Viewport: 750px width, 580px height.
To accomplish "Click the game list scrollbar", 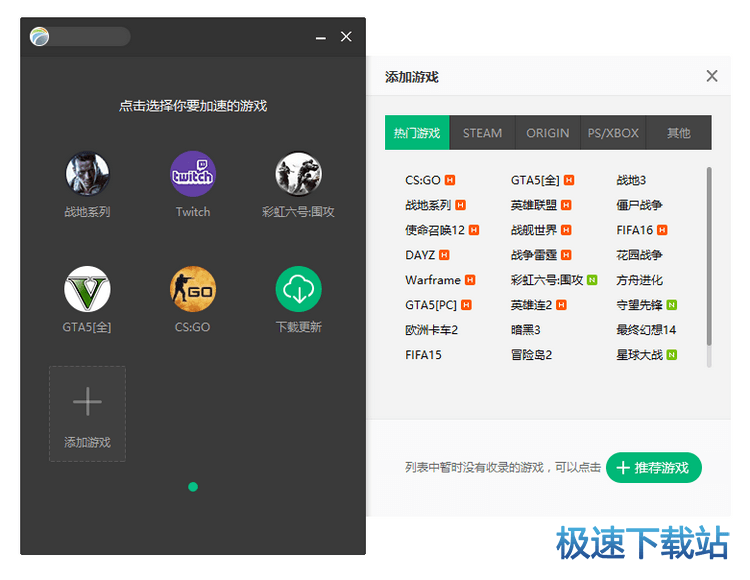I will coord(709,256).
